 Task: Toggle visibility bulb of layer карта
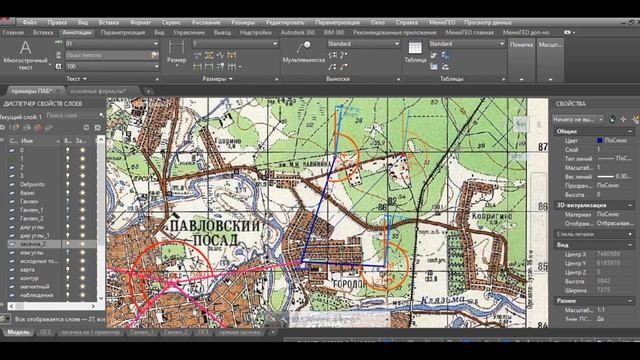(68, 269)
